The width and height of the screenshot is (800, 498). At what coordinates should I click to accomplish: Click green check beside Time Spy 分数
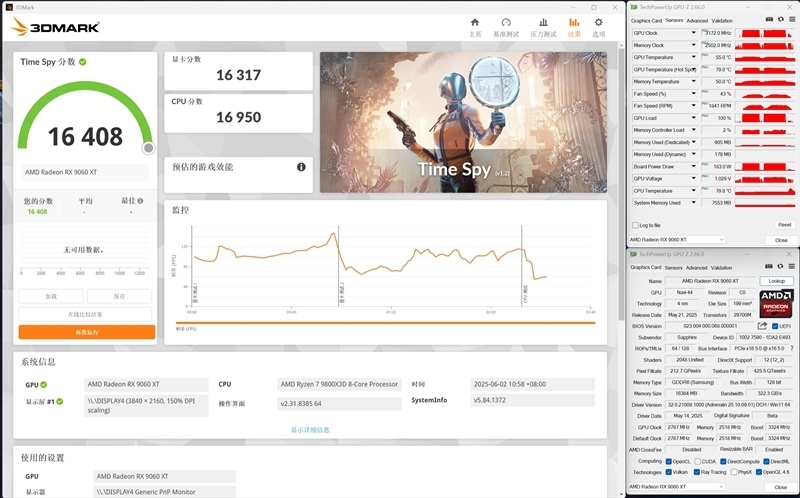click(x=83, y=62)
